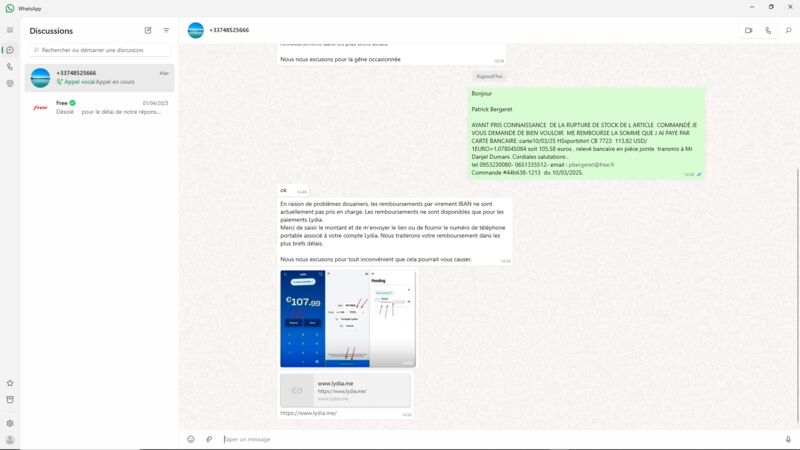
Task: Open the Chats tab in sidebar
Action: point(10,50)
